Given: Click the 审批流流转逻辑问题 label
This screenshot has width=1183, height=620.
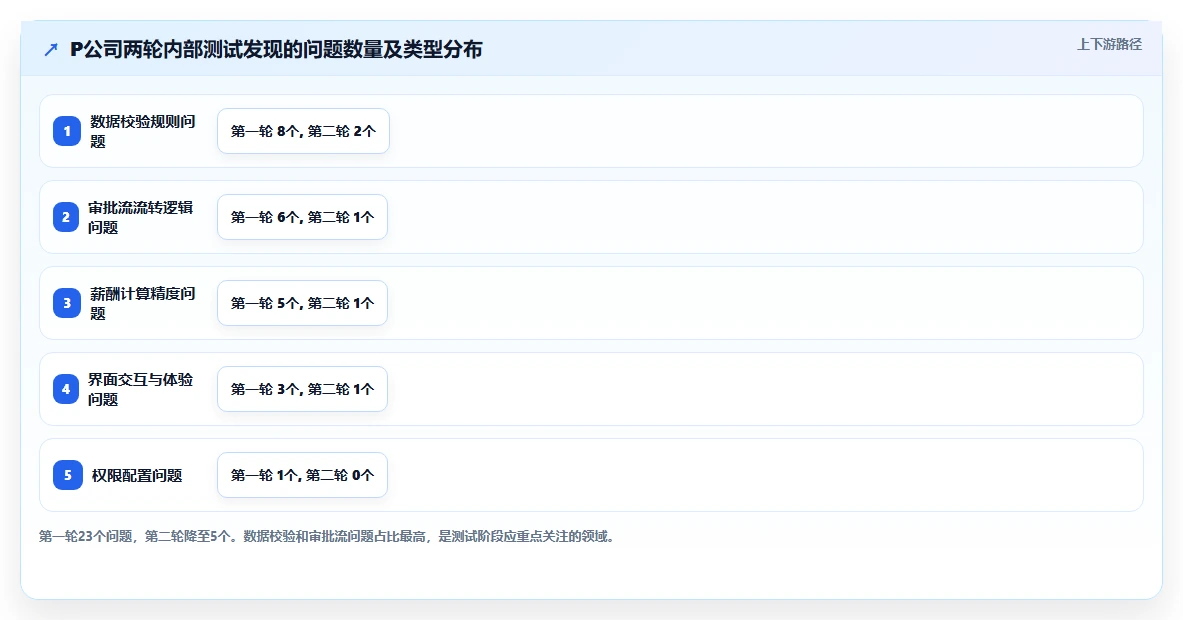Looking at the screenshot, I should tap(140, 217).
